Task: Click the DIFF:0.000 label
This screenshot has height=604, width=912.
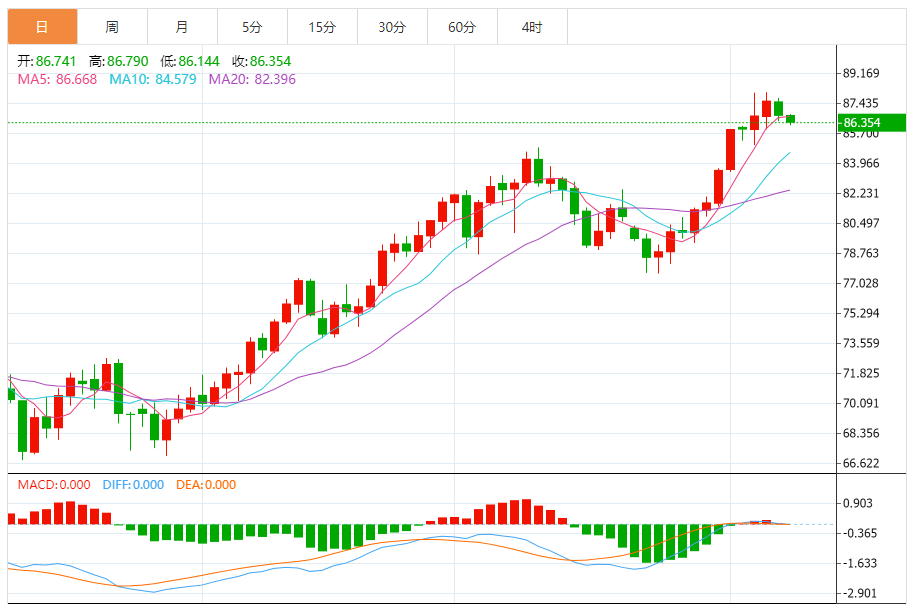Action: (x=133, y=485)
